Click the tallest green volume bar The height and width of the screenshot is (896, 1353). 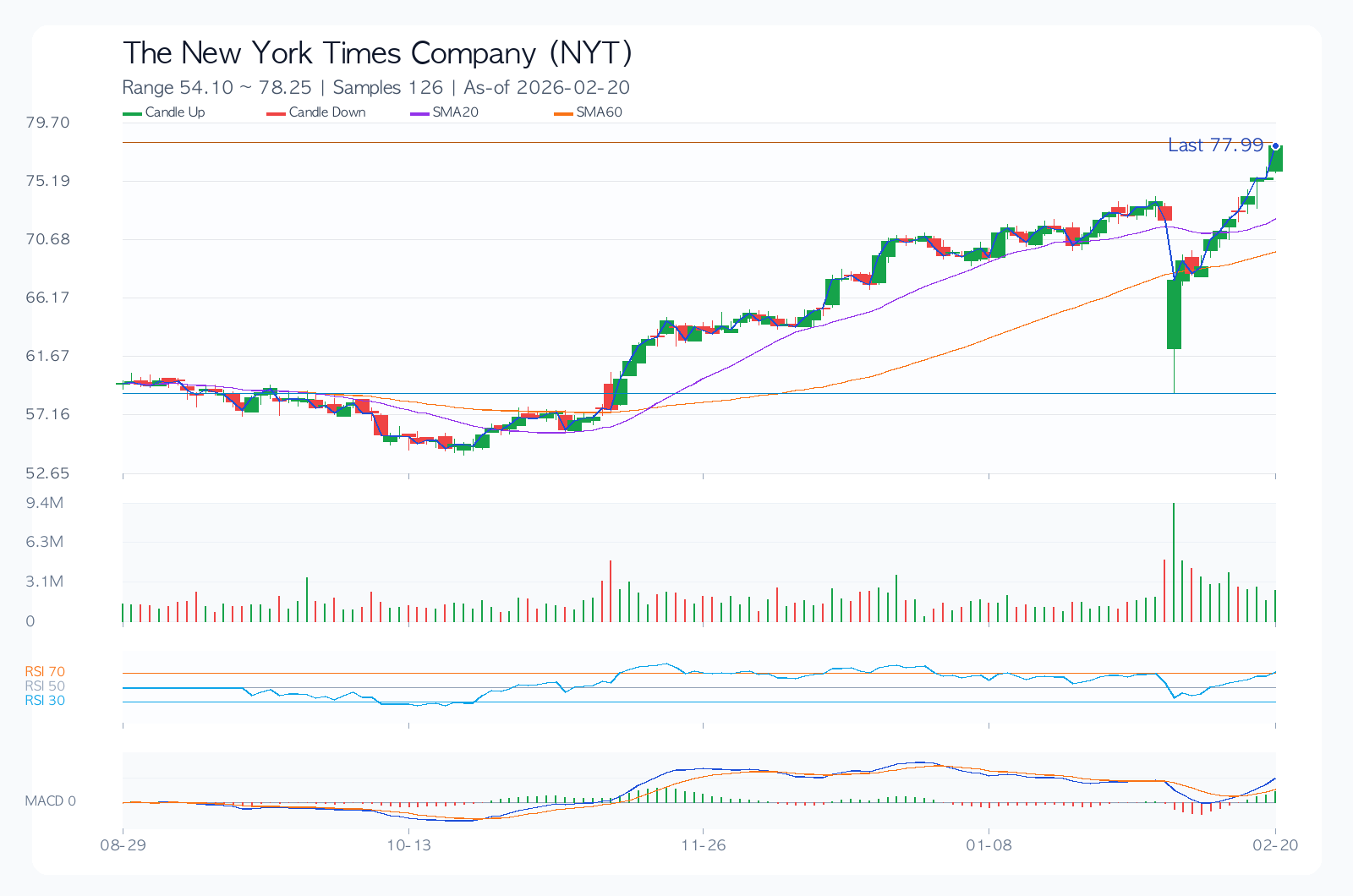(x=1174, y=562)
